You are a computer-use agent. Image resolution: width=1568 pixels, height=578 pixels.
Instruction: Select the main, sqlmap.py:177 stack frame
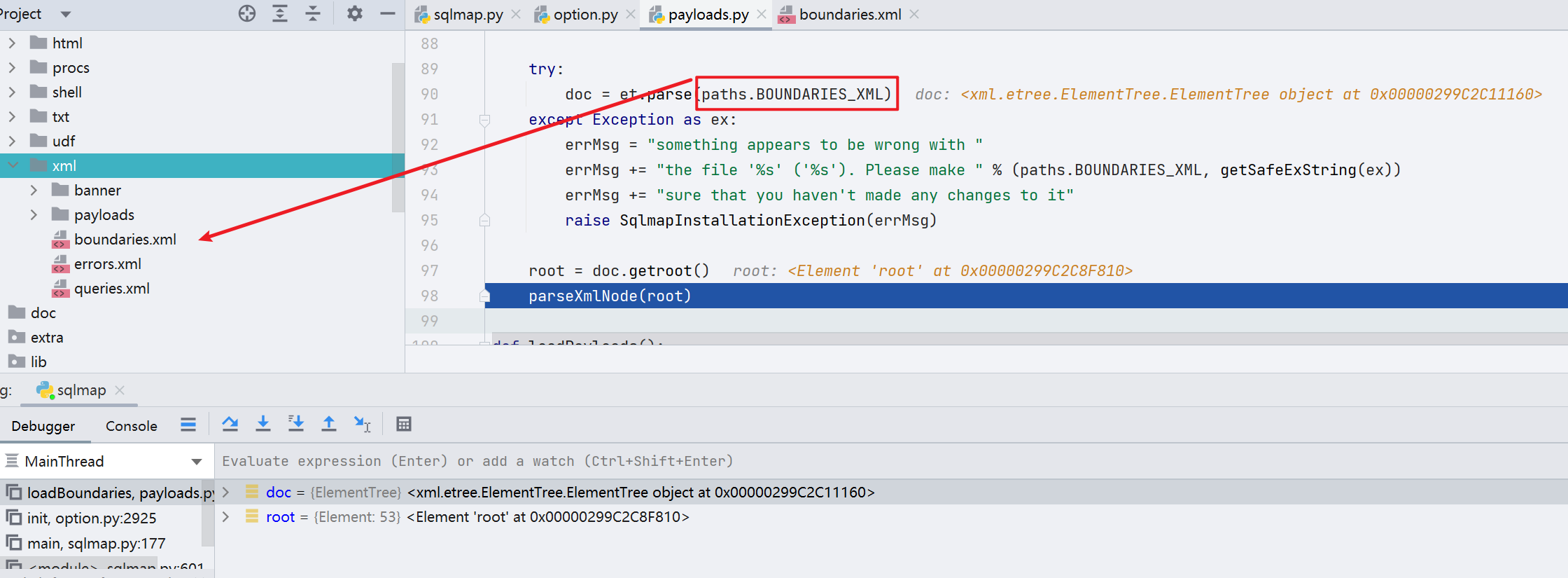click(96, 543)
